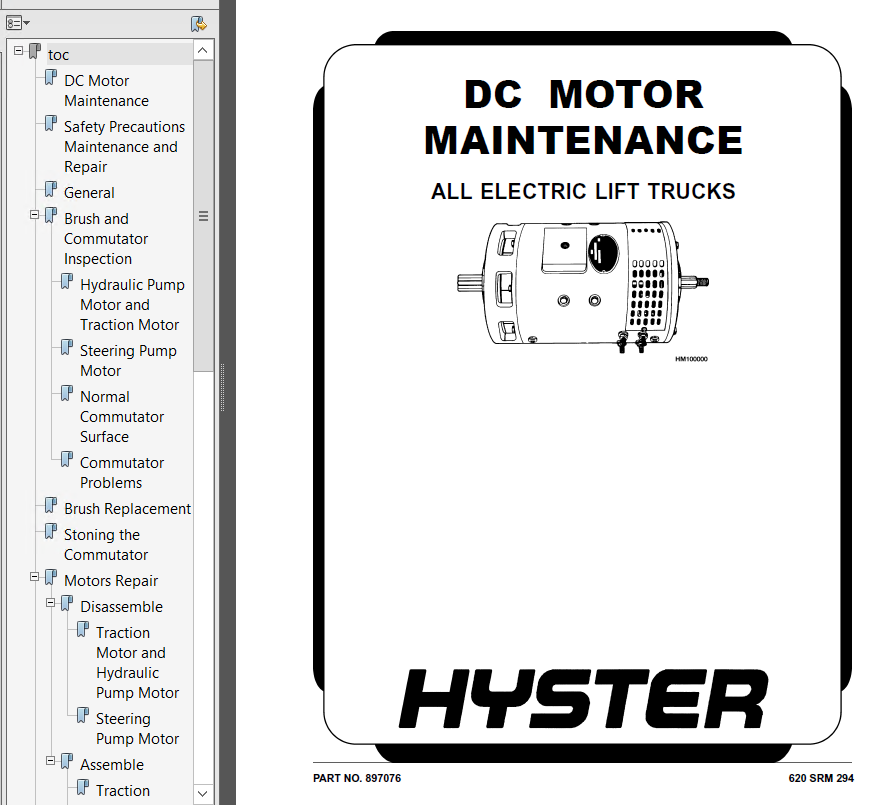Collapse the Motors Repair bookmark

click(x=35, y=577)
